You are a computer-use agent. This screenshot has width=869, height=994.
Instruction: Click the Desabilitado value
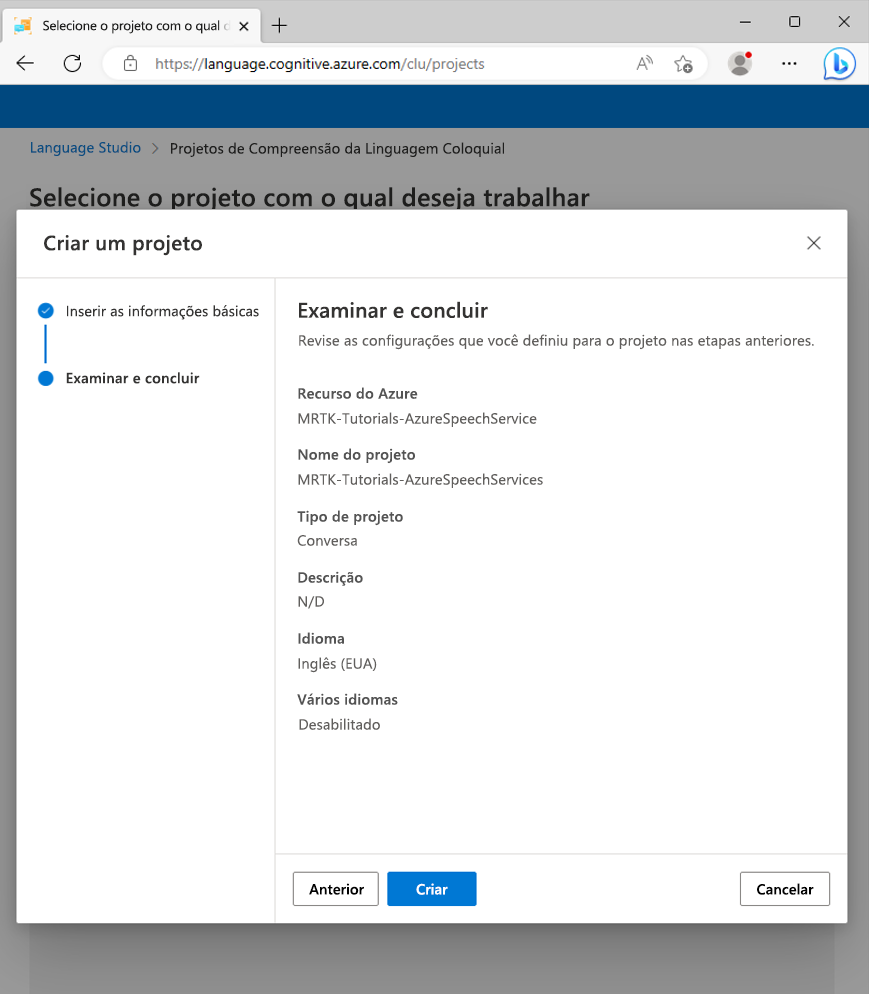pyautogui.click(x=339, y=725)
